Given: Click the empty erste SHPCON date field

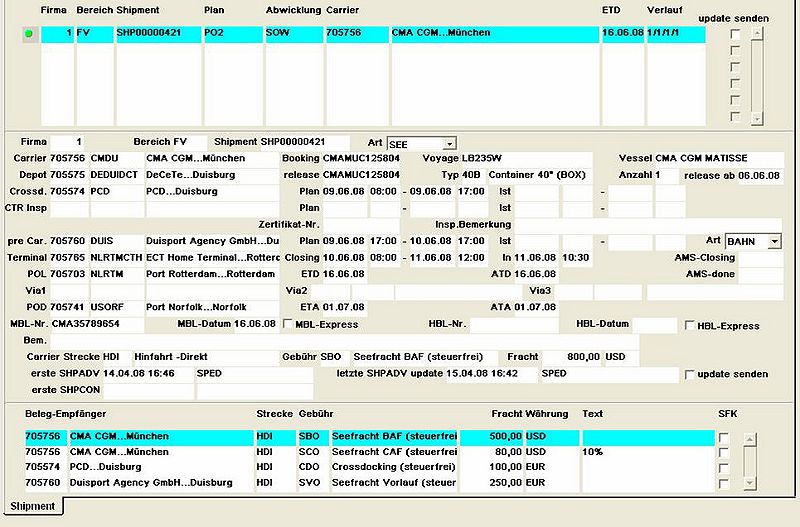Looking at the screenshot, I should coord(148,390).
